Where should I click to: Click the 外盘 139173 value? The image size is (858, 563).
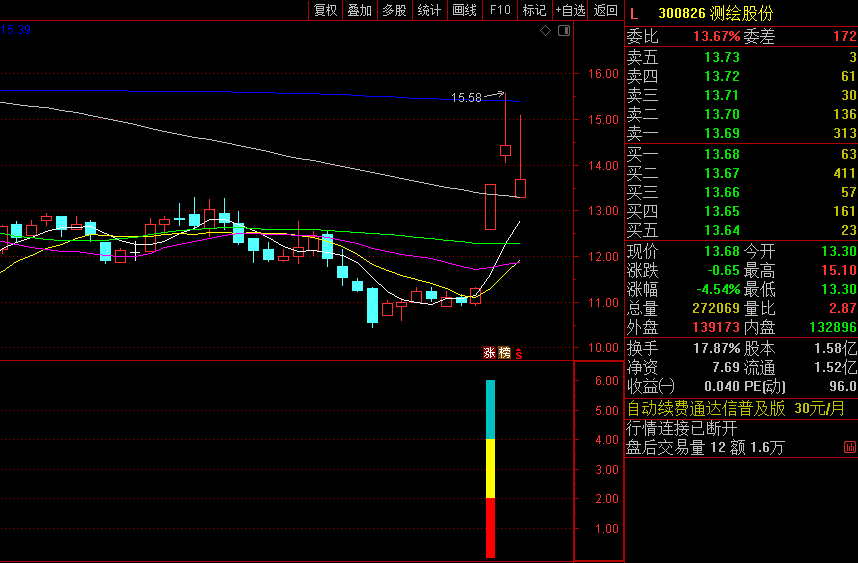point(716,328)
